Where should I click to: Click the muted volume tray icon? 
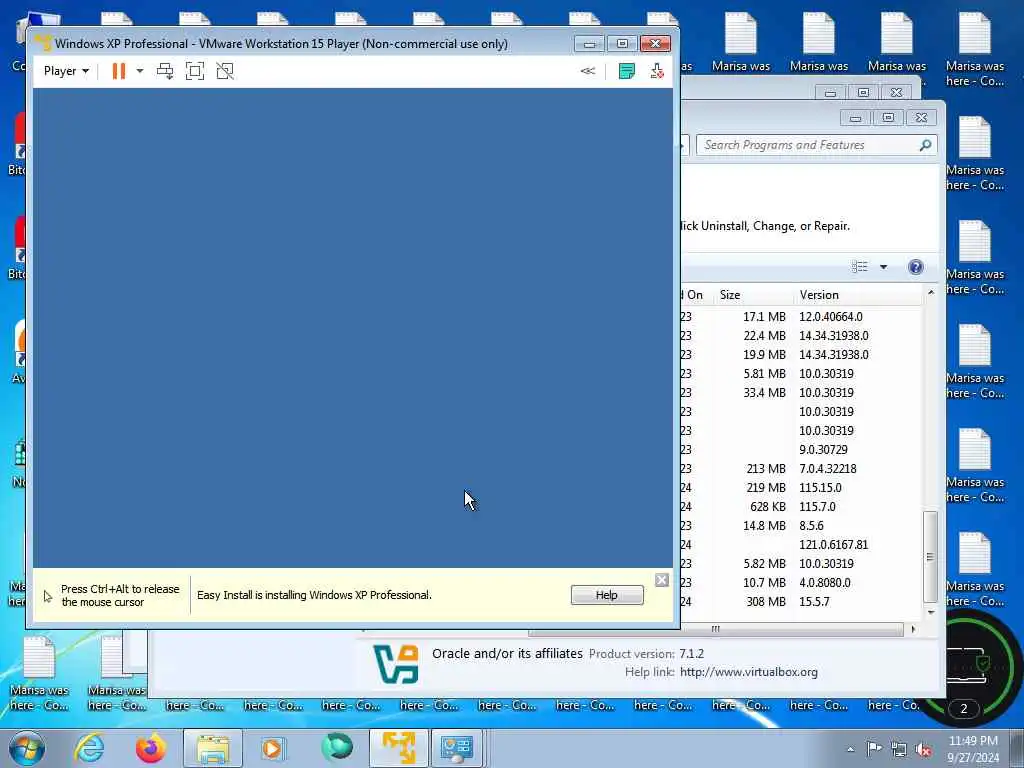pos(924,750)
